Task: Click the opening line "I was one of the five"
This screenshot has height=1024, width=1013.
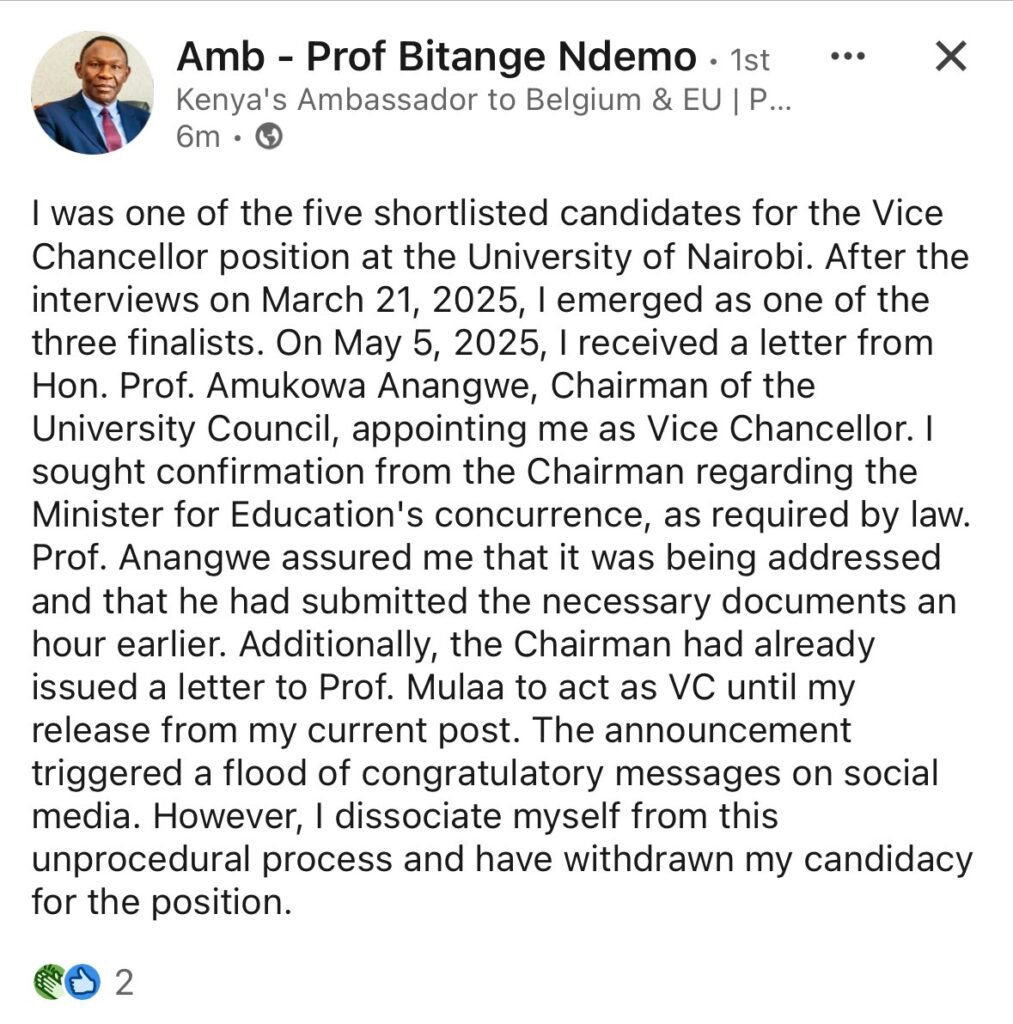Action: pos(197,214)
